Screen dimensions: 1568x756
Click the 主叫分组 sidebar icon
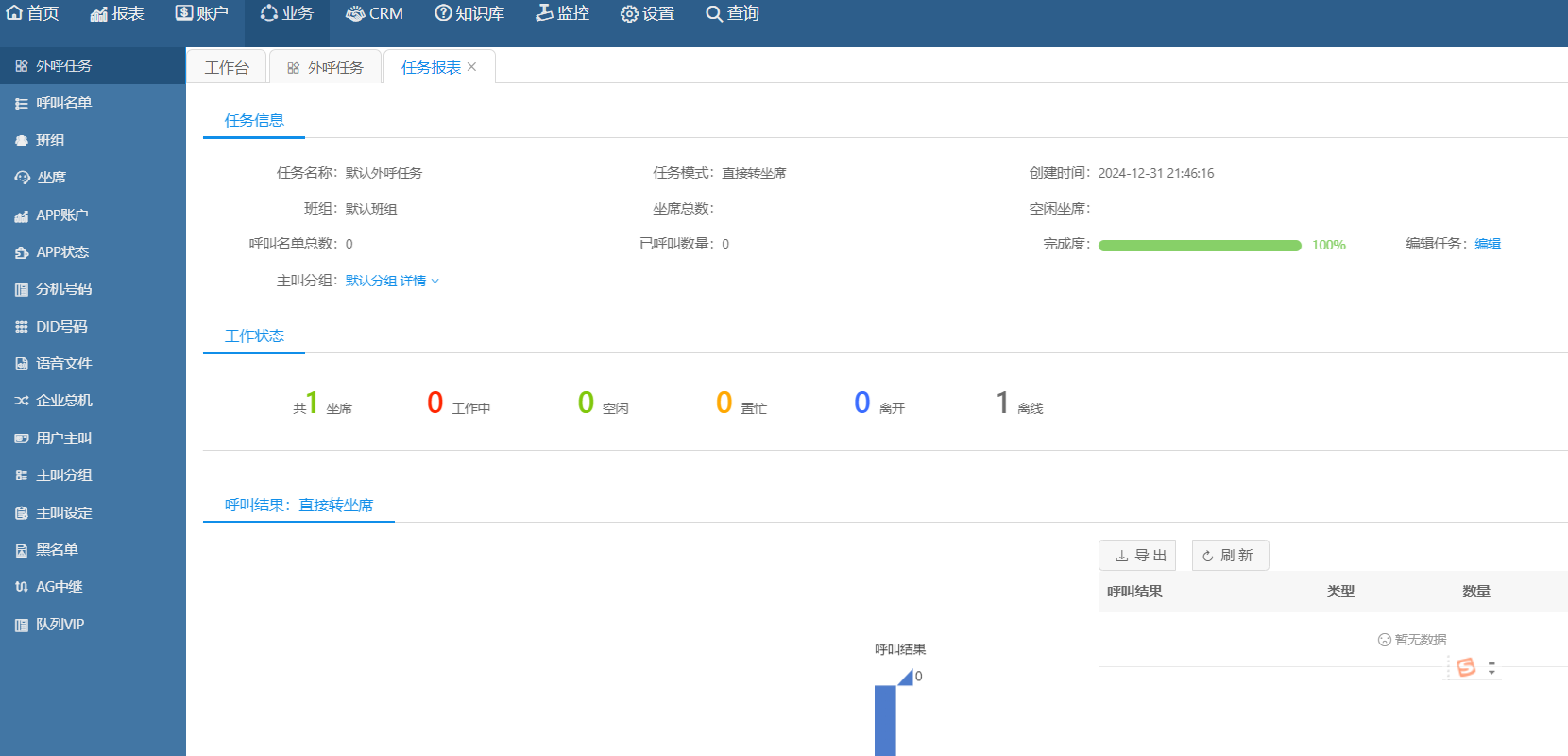tap(22, 475)
